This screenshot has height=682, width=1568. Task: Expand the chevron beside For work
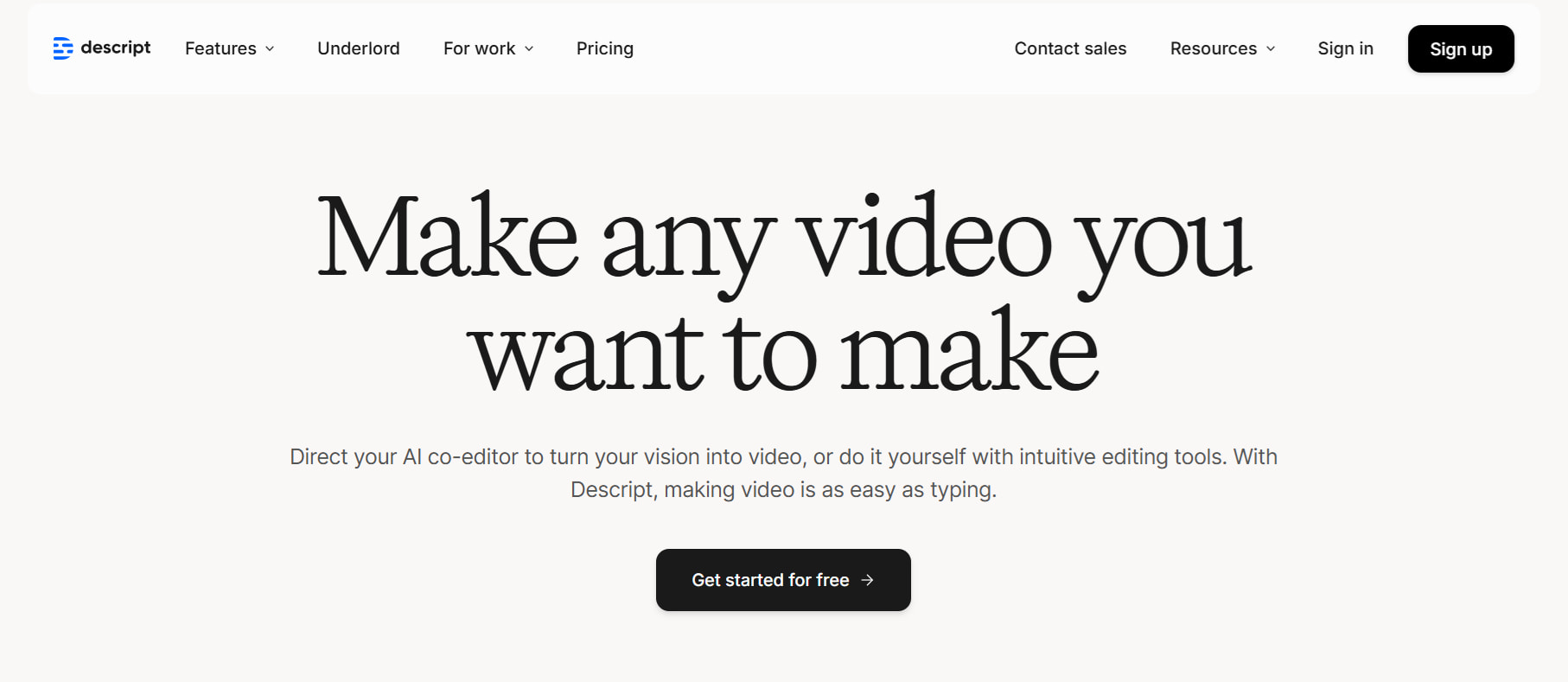pyautogui.click(x=529, y=49)
